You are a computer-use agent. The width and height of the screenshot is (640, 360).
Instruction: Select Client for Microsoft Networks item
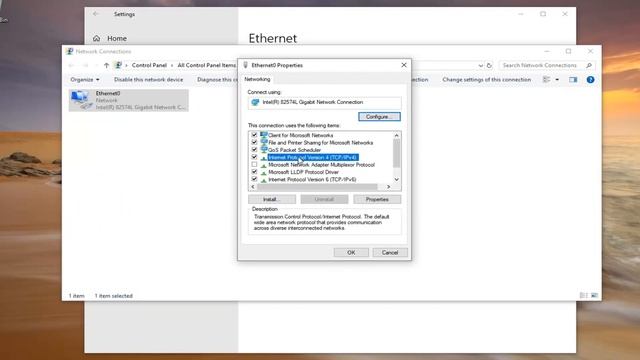(301, 135)
